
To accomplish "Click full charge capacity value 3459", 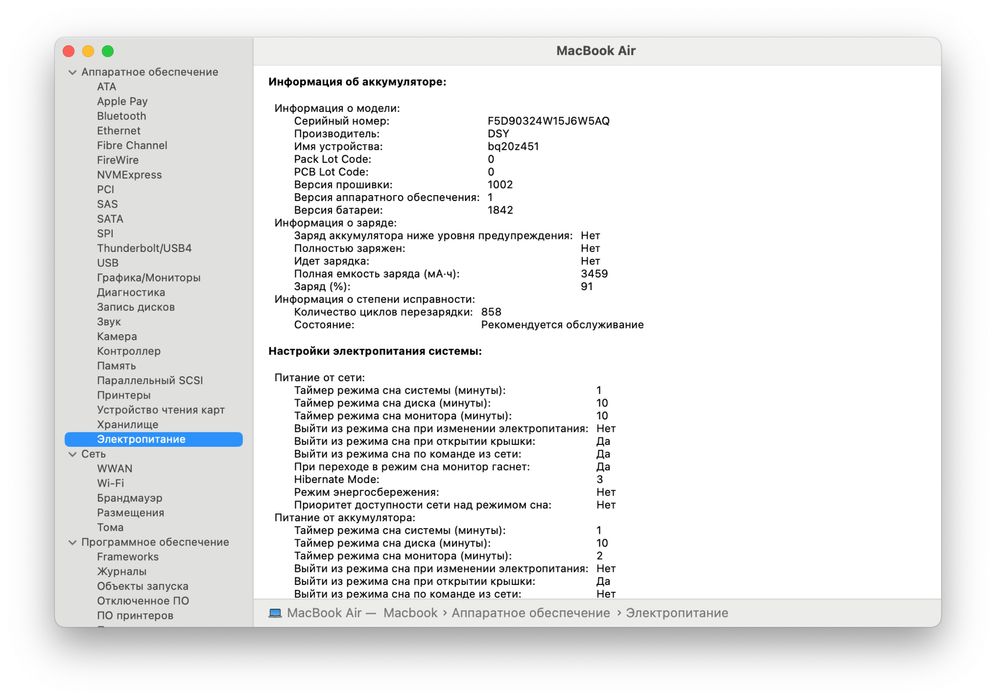I will pos(594,274).
